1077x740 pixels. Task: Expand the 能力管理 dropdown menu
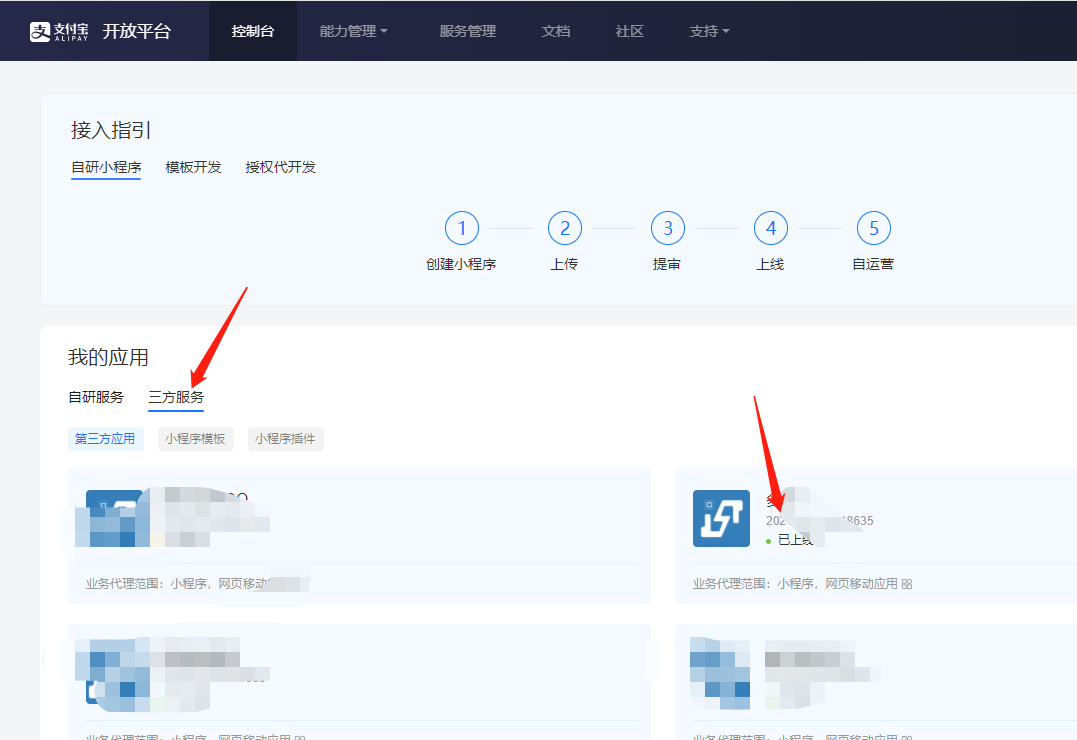point(354,32)
